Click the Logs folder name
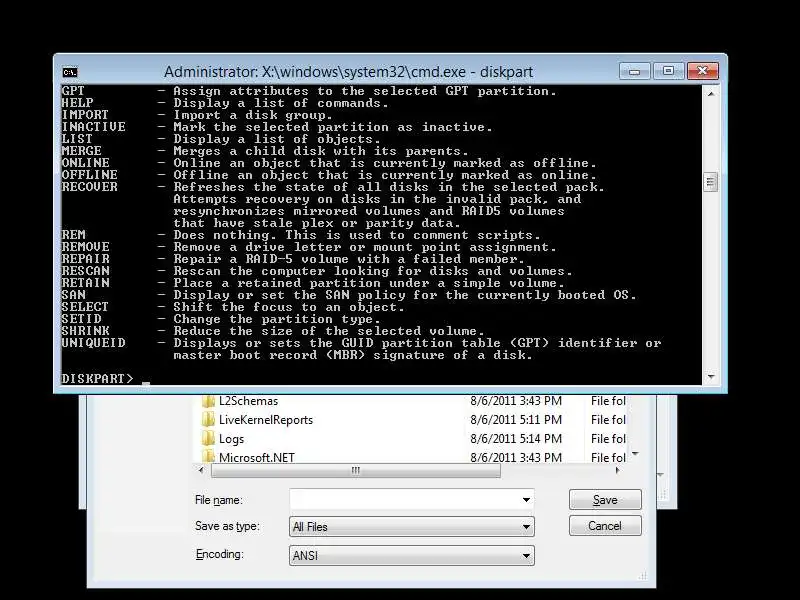Screen dimensions: 800x600 tap(232, 439)
